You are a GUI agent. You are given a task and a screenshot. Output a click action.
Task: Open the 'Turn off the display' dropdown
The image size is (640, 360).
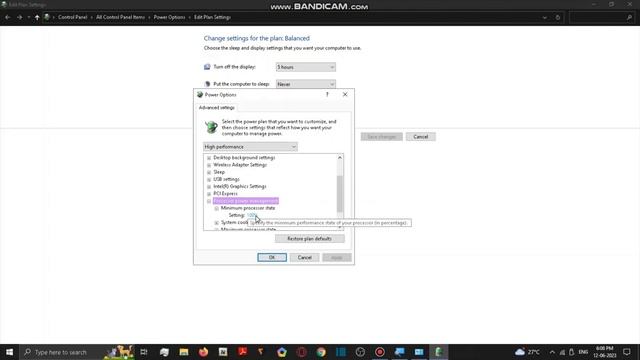click(306, 67)
